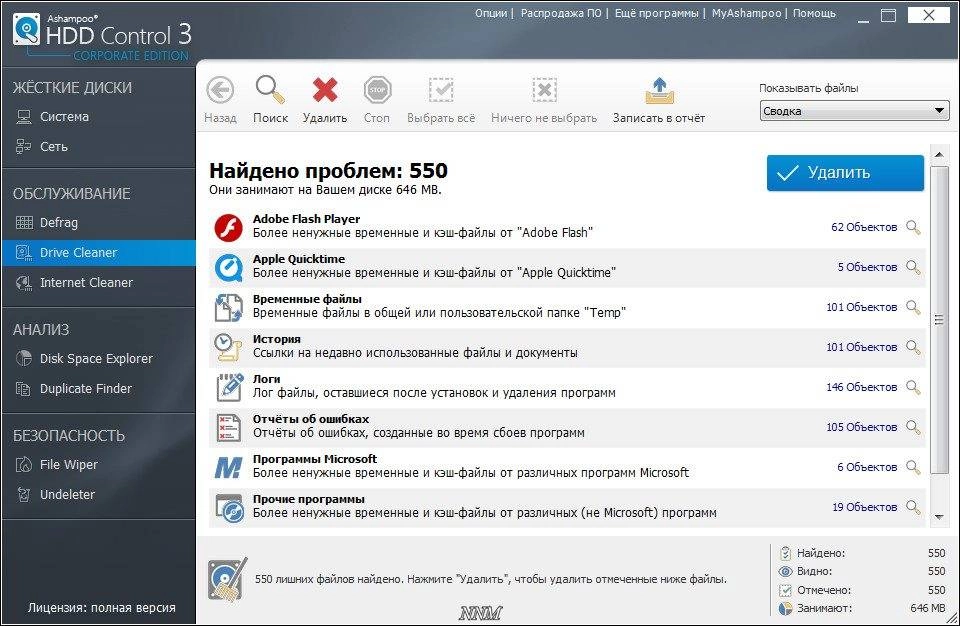Open the 5 Объектов link
Viewport: 960px width, 626px height.
click(867, 267)
